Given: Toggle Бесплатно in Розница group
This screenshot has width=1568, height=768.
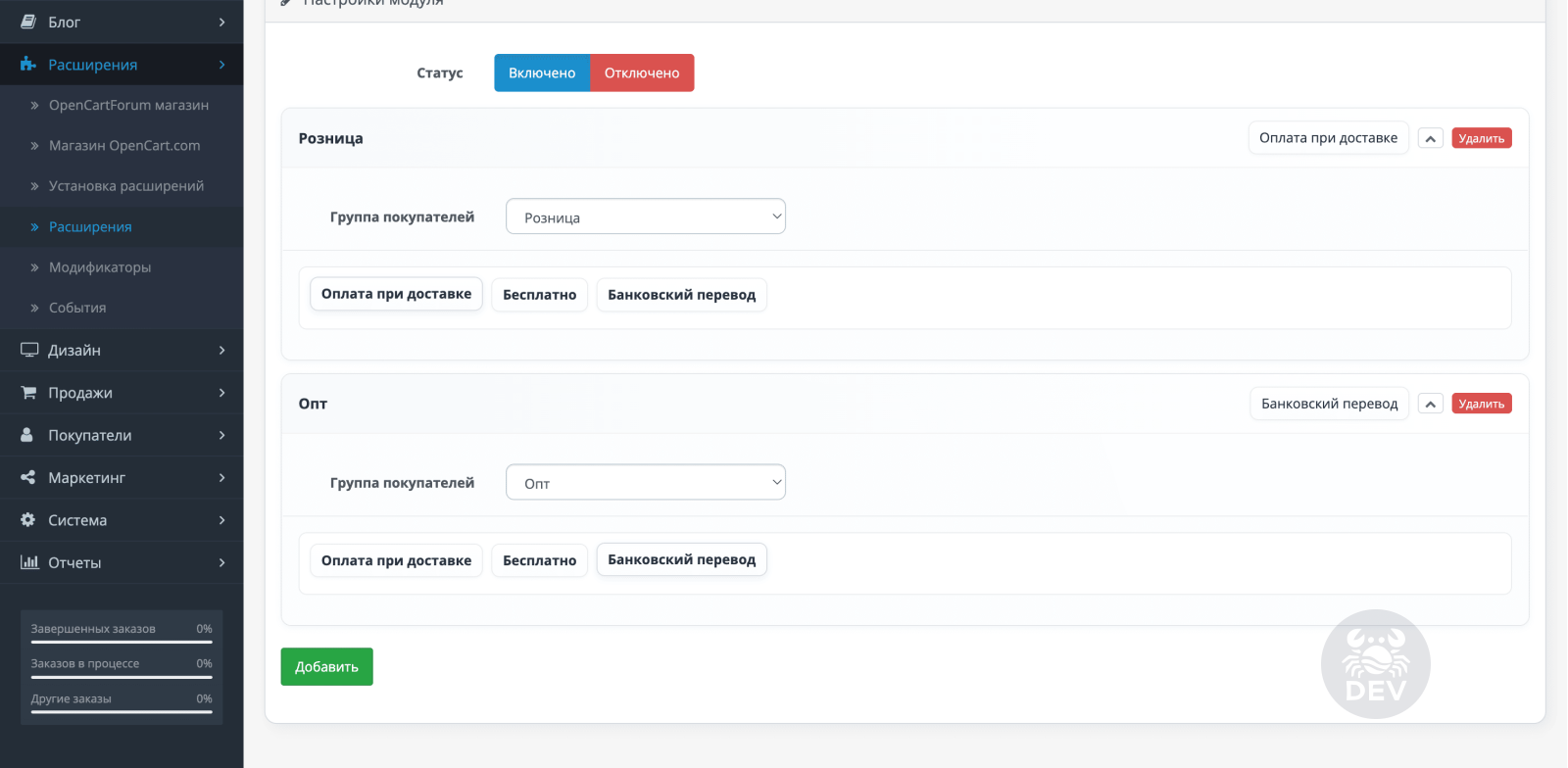Looking at the screenshot, I should pos(539,295).
